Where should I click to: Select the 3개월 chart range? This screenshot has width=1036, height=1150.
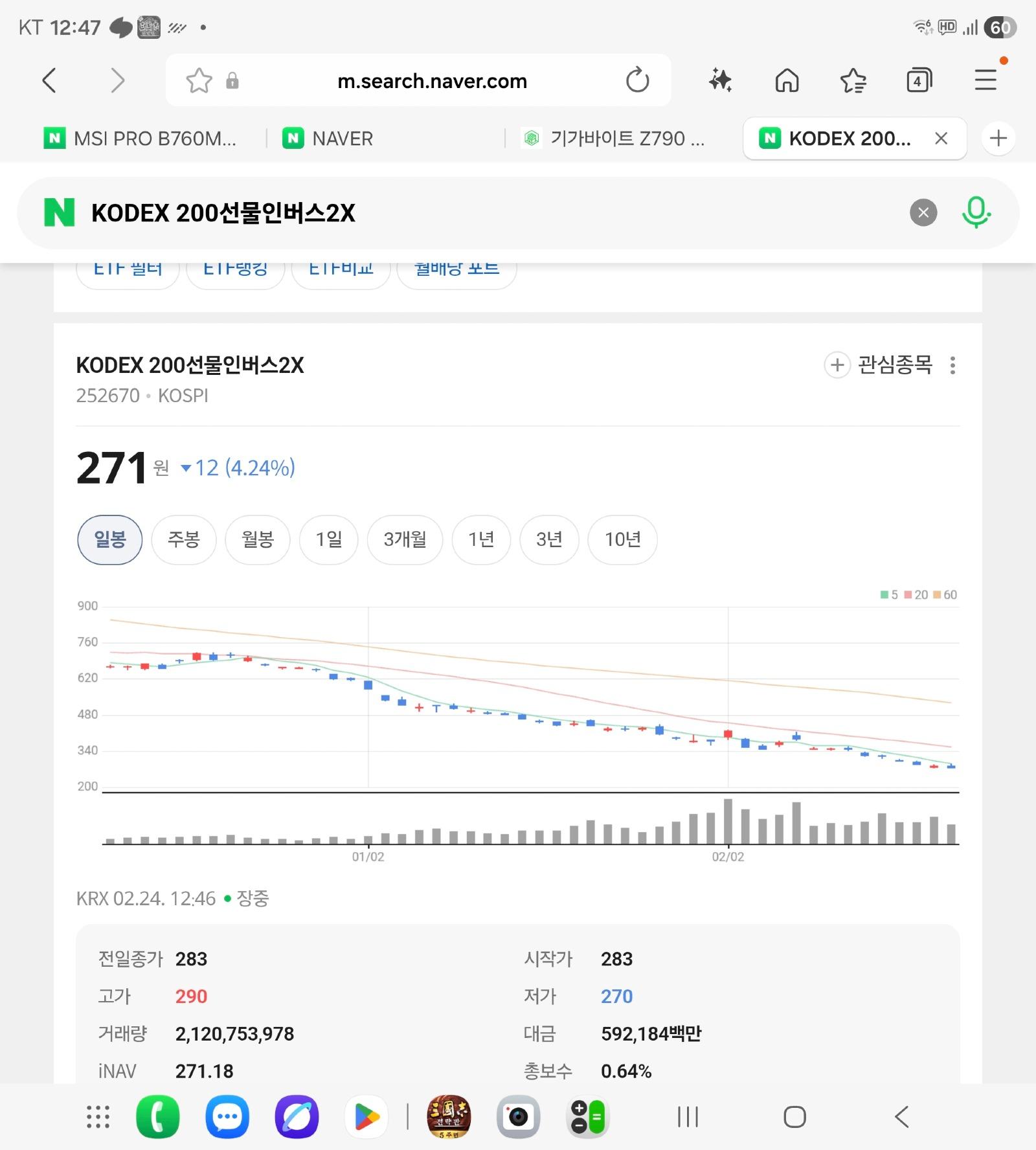click(x=405, y=539)
